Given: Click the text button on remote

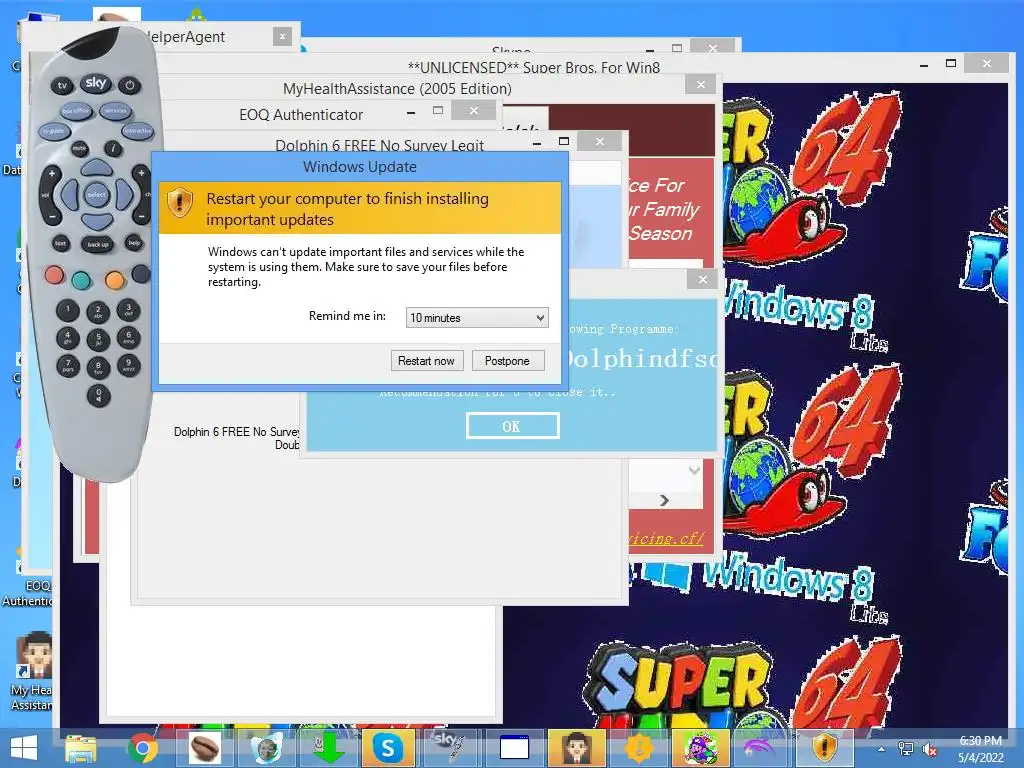Looking at the screenshot, I should click(61, 244).
